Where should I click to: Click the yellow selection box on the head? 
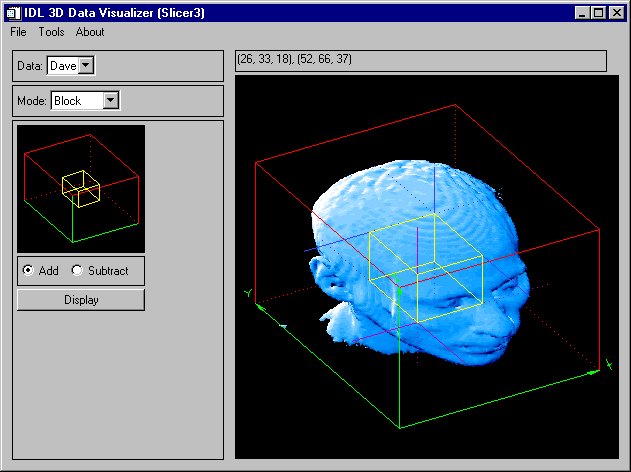pyautogui.click(x=427, y=265)
